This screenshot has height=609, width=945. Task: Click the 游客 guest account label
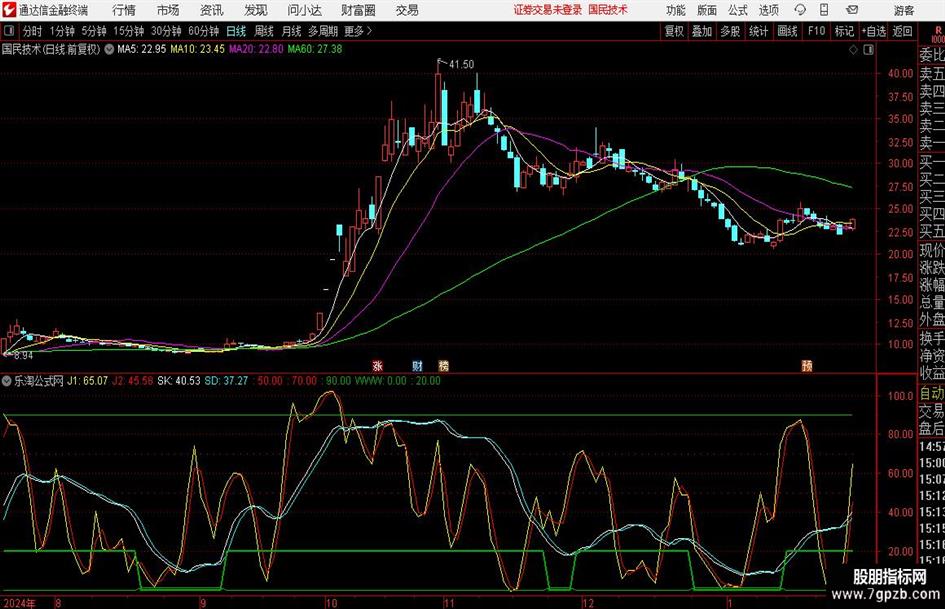point(904,10)
